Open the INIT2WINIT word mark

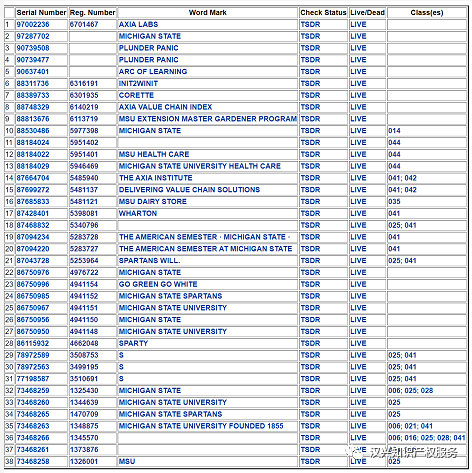(138, 83)
